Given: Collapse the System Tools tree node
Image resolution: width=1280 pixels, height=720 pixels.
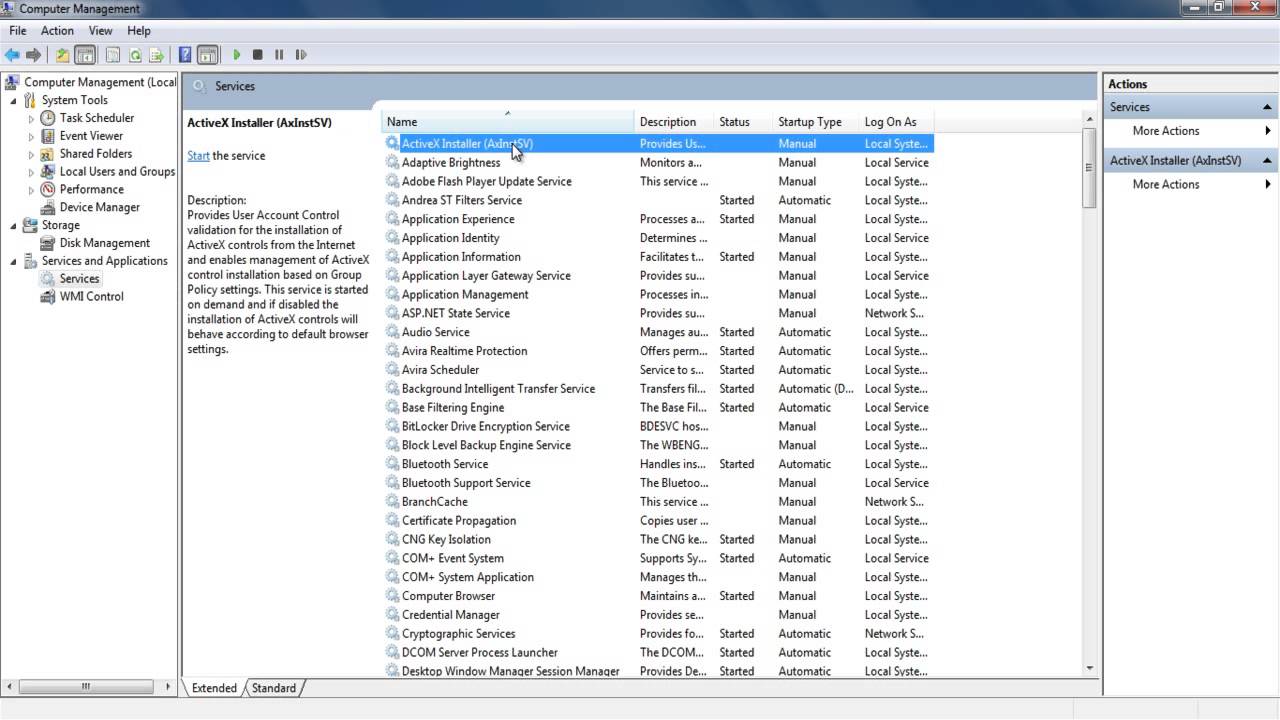Looking at the screenshot, I should pyautogui.click(x=13, y=100).
